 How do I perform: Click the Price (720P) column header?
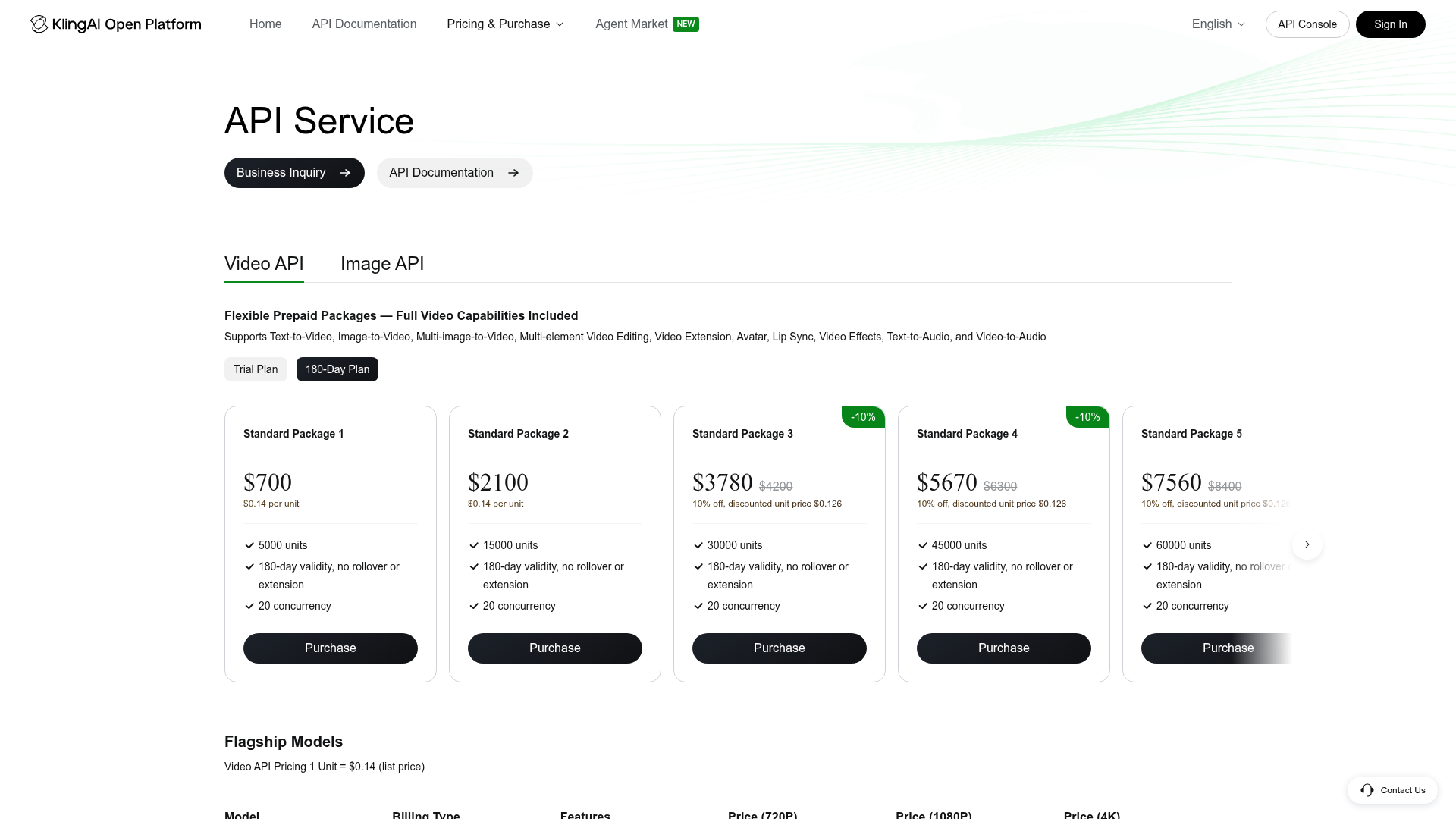pos(763,815)
